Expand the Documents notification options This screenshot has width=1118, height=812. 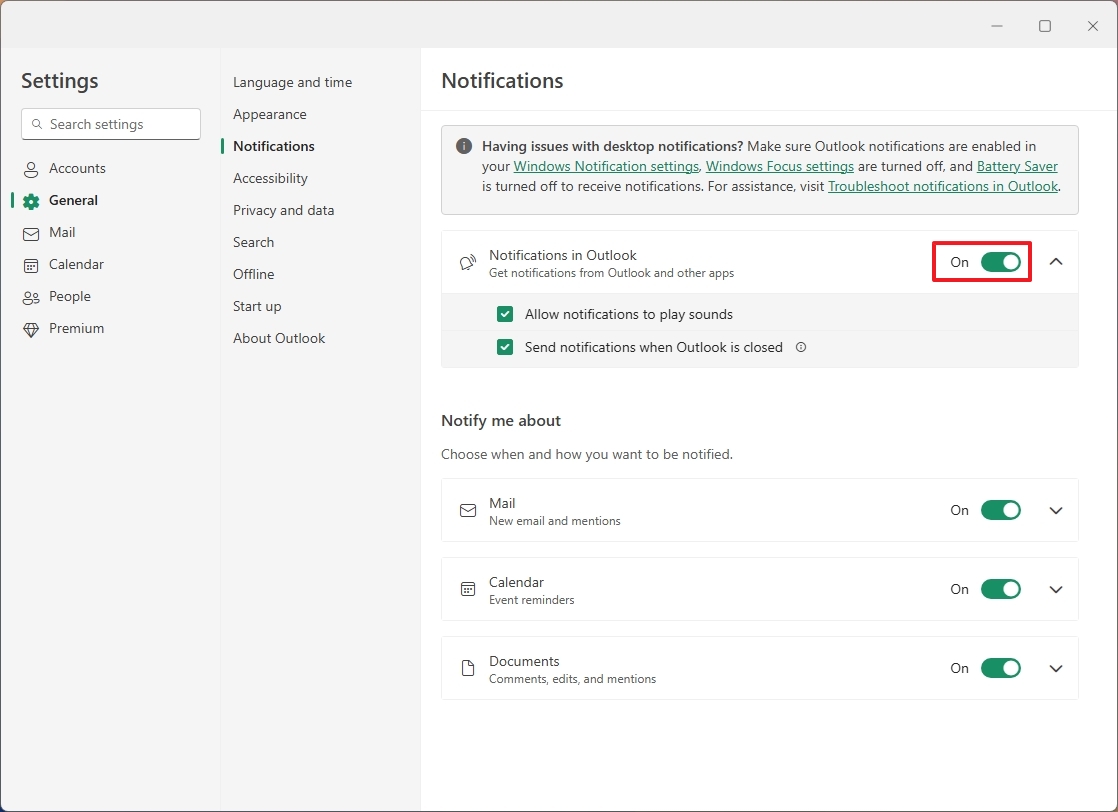(x=1056, y=669)
